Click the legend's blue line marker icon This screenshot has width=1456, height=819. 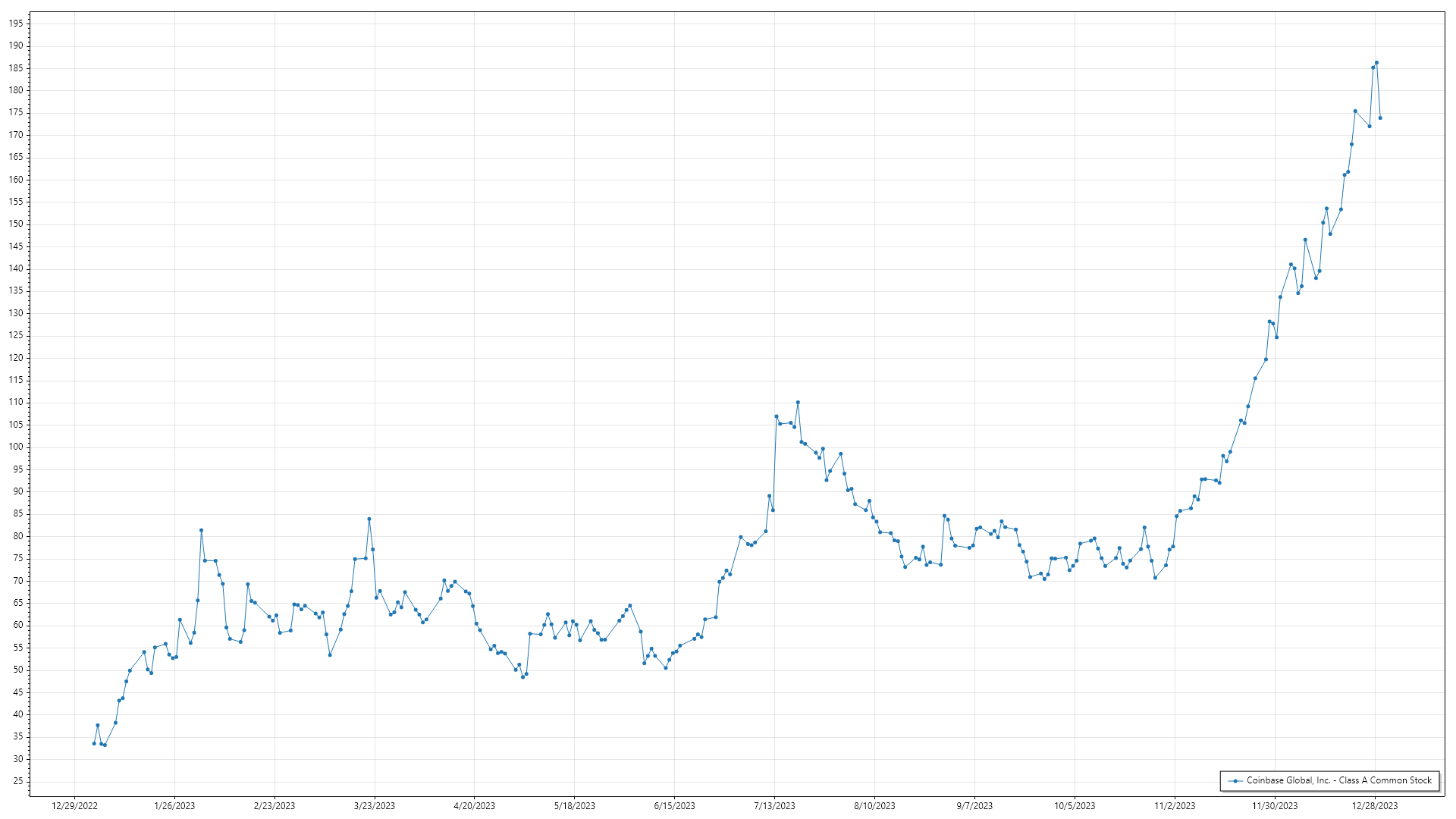1235,781
